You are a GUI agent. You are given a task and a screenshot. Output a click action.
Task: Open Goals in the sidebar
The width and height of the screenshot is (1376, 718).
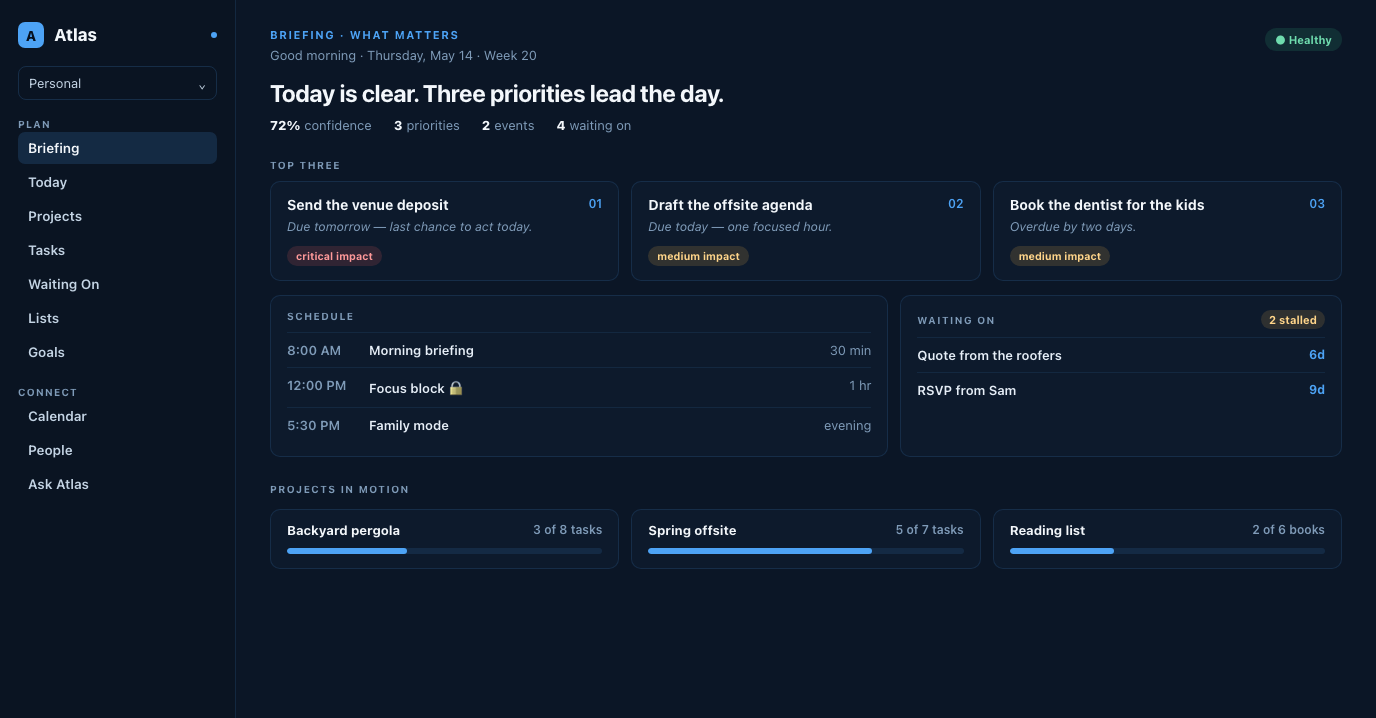pyautogui.click(x=117, y=352)
